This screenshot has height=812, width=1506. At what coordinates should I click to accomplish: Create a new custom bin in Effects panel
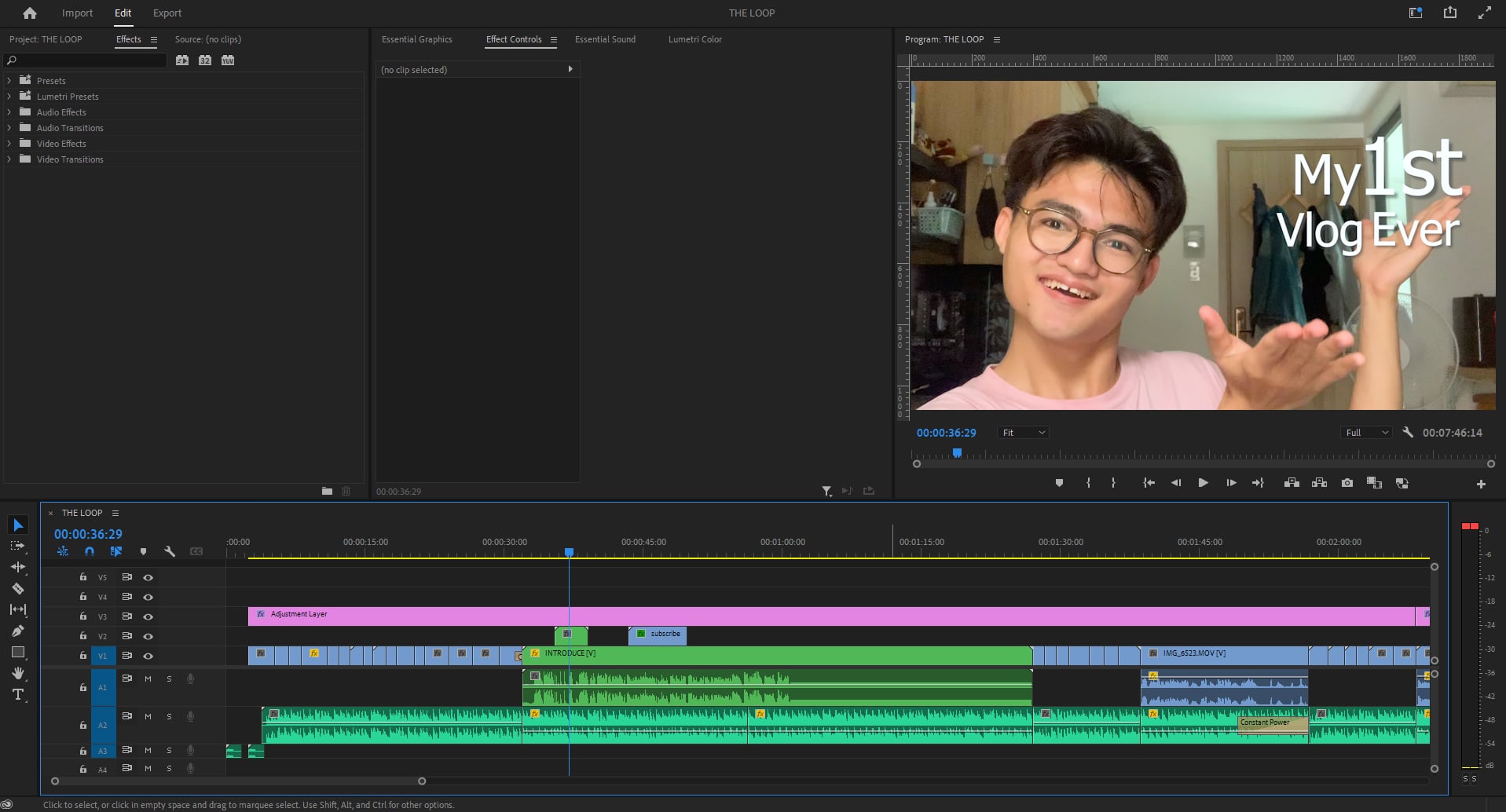pos(327,491)
